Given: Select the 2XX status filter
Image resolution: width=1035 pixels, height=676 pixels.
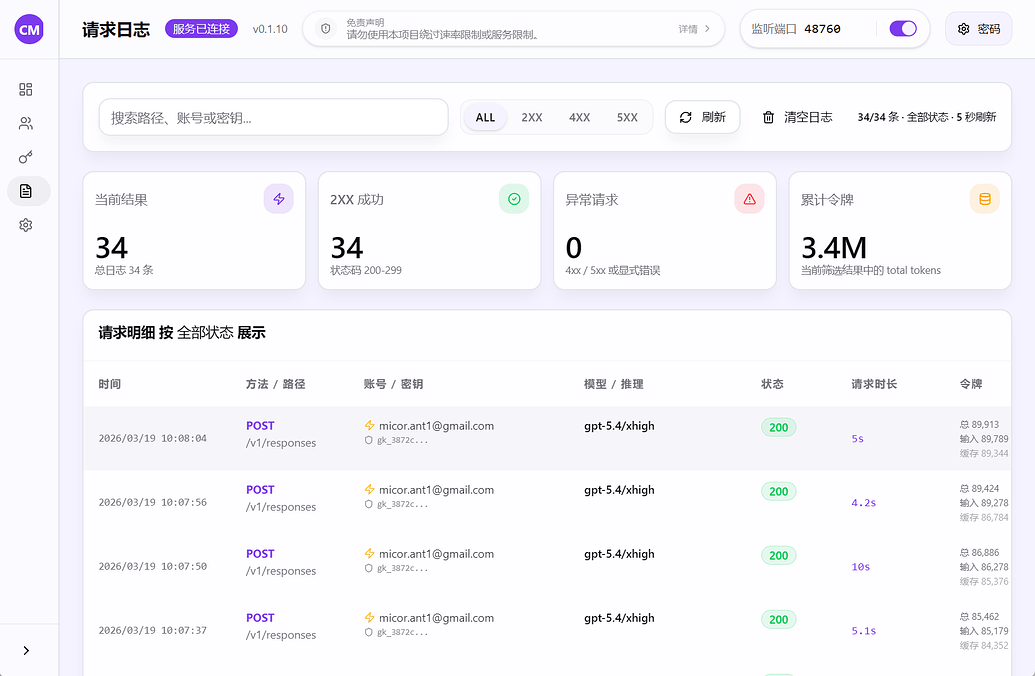Looking at the screenshot, I should click(x=532, y=118).
